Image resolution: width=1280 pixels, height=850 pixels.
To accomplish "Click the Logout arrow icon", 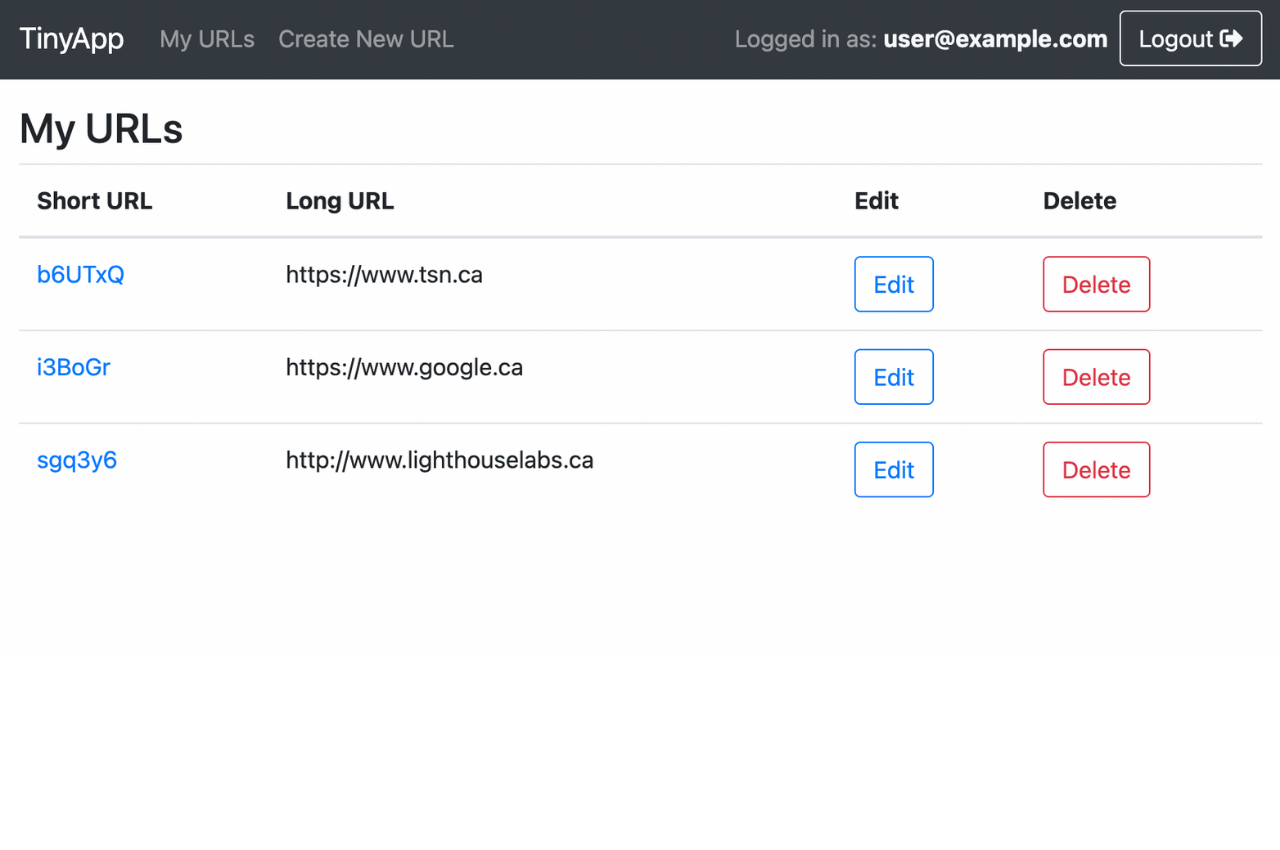I will tap(1231, 39).
